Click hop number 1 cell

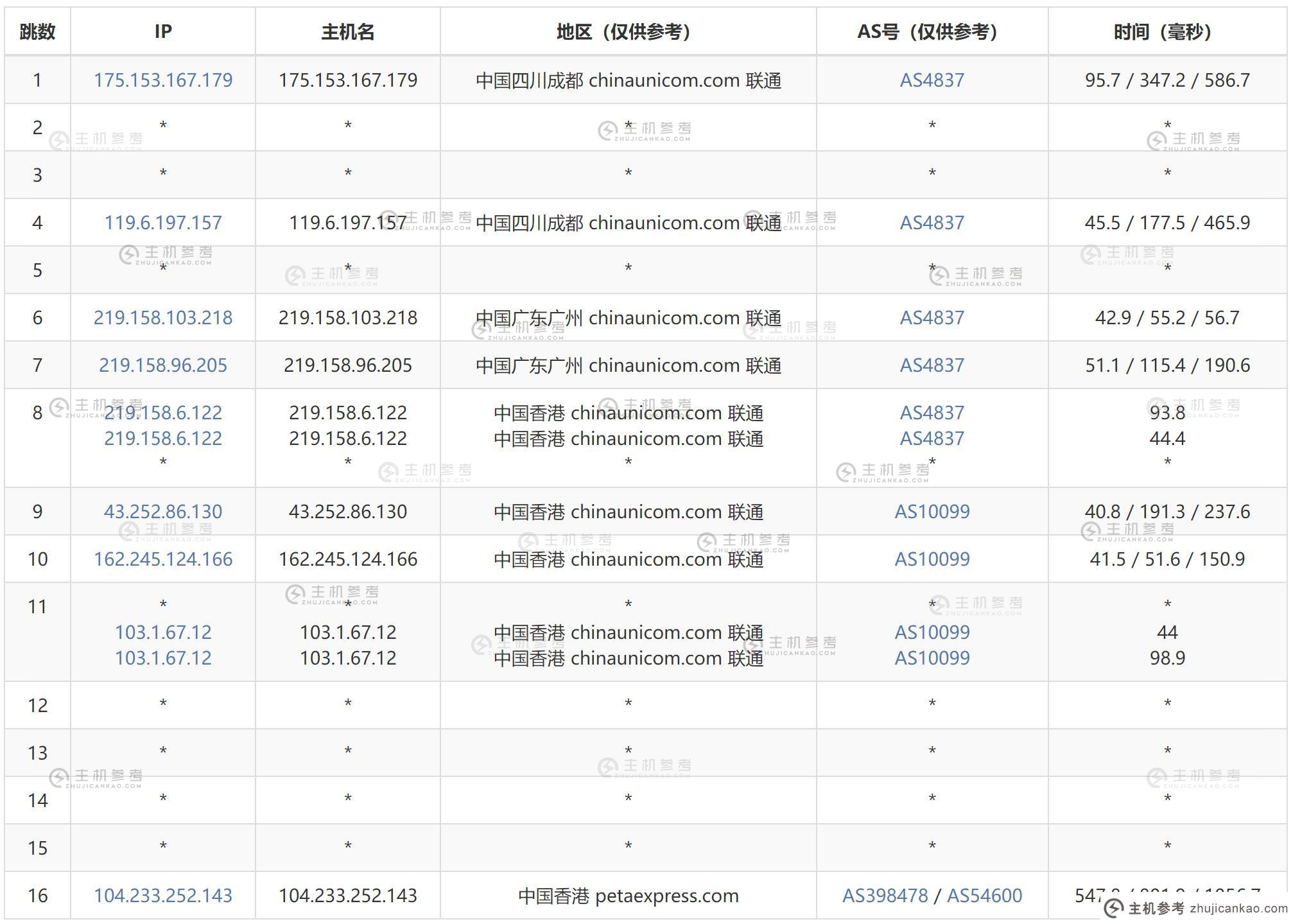37,80
